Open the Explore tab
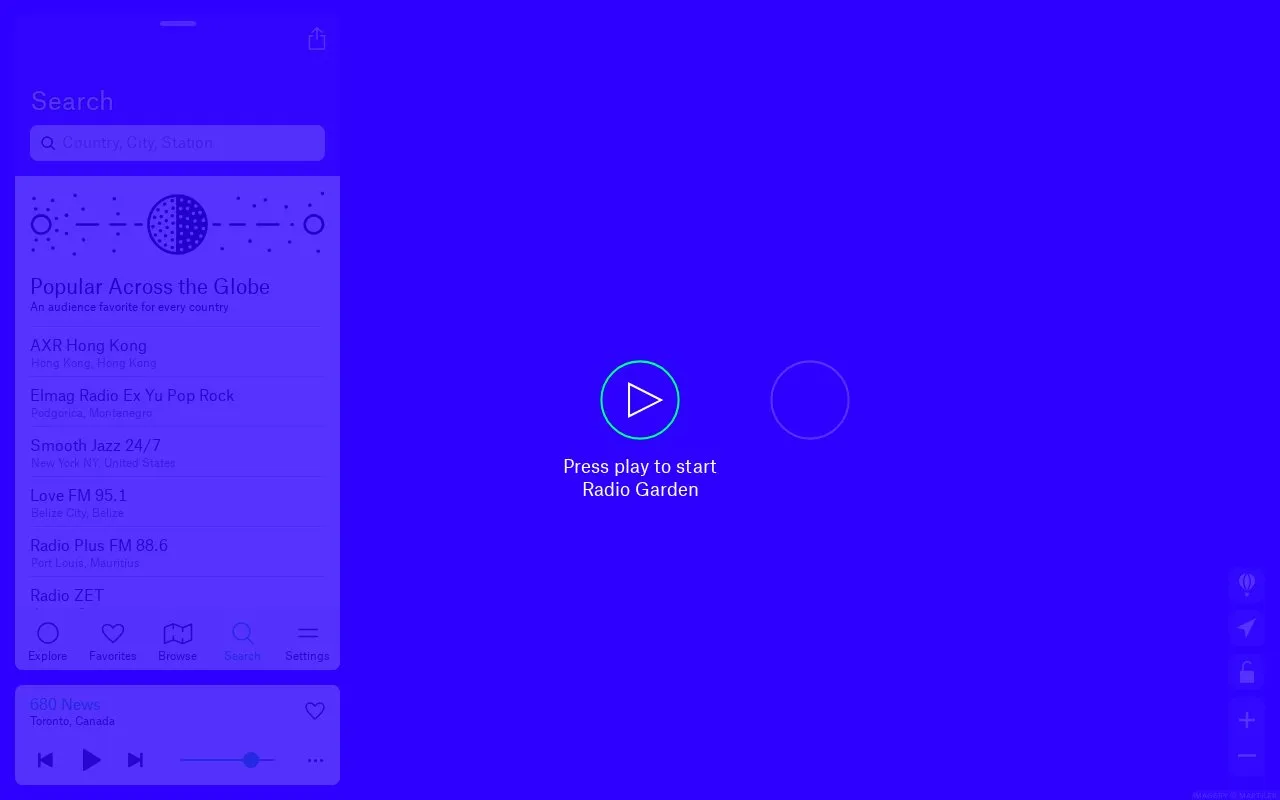This screenshot has height=800, width=1280. (48, 641)
